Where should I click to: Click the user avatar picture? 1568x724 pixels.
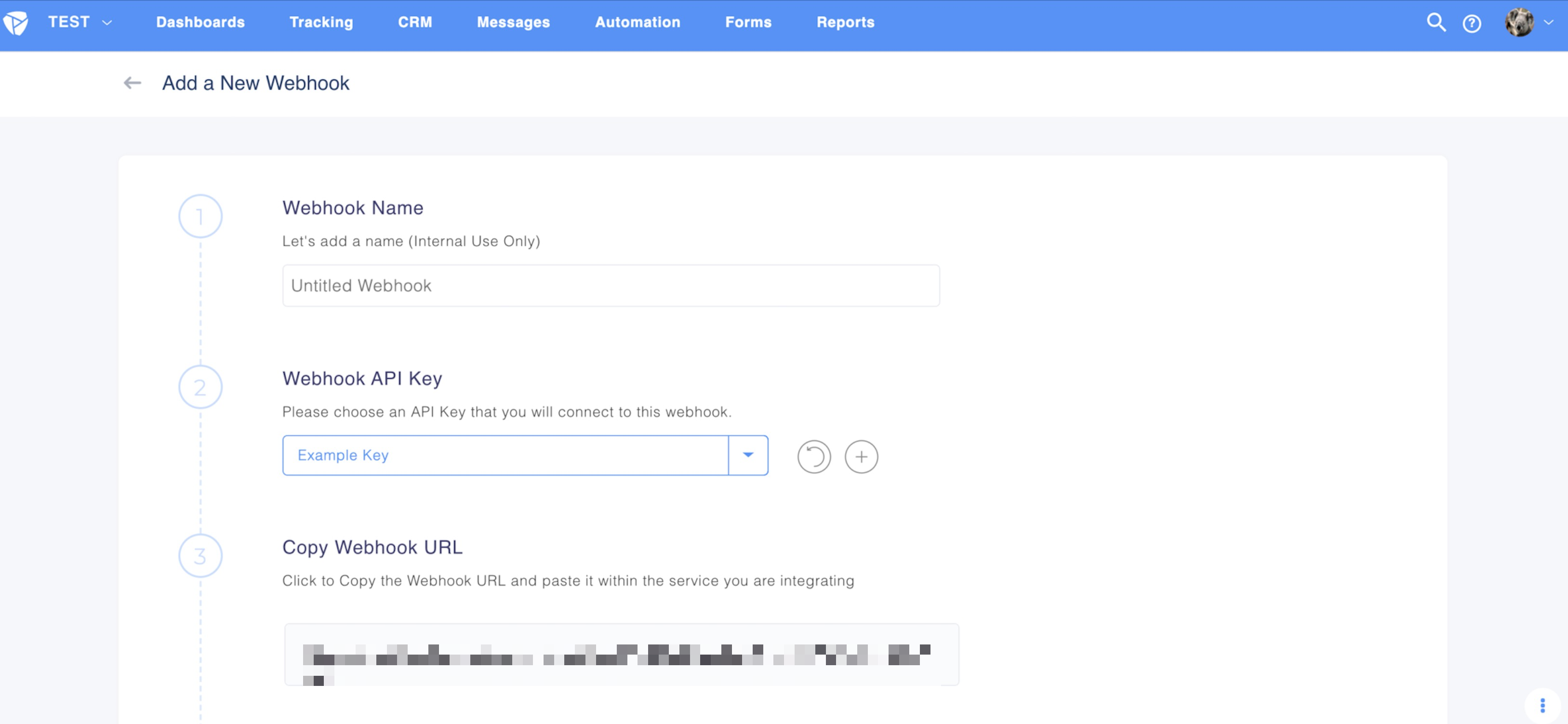[1519, 23]
